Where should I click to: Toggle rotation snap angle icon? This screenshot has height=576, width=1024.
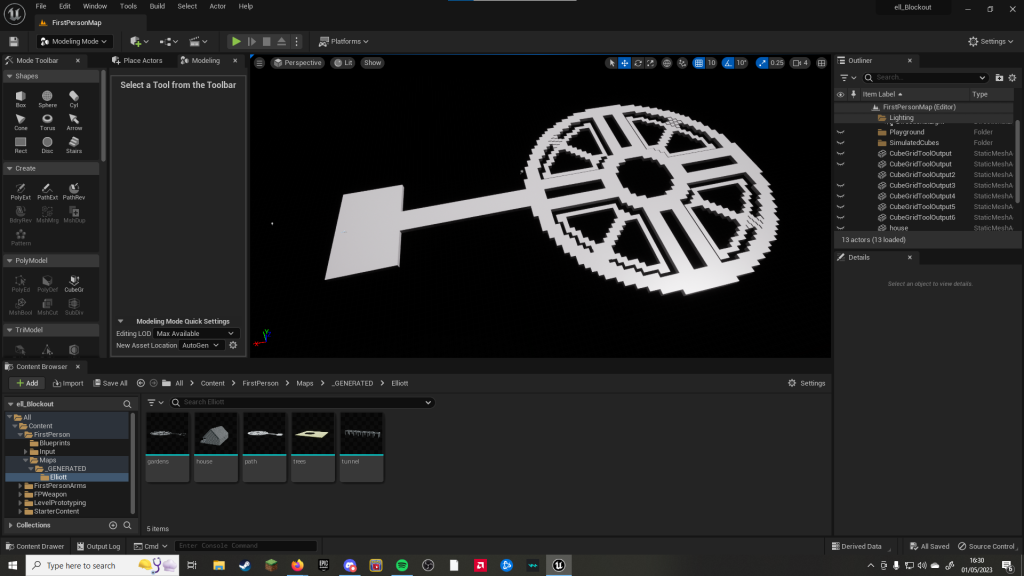click(727, 63)
